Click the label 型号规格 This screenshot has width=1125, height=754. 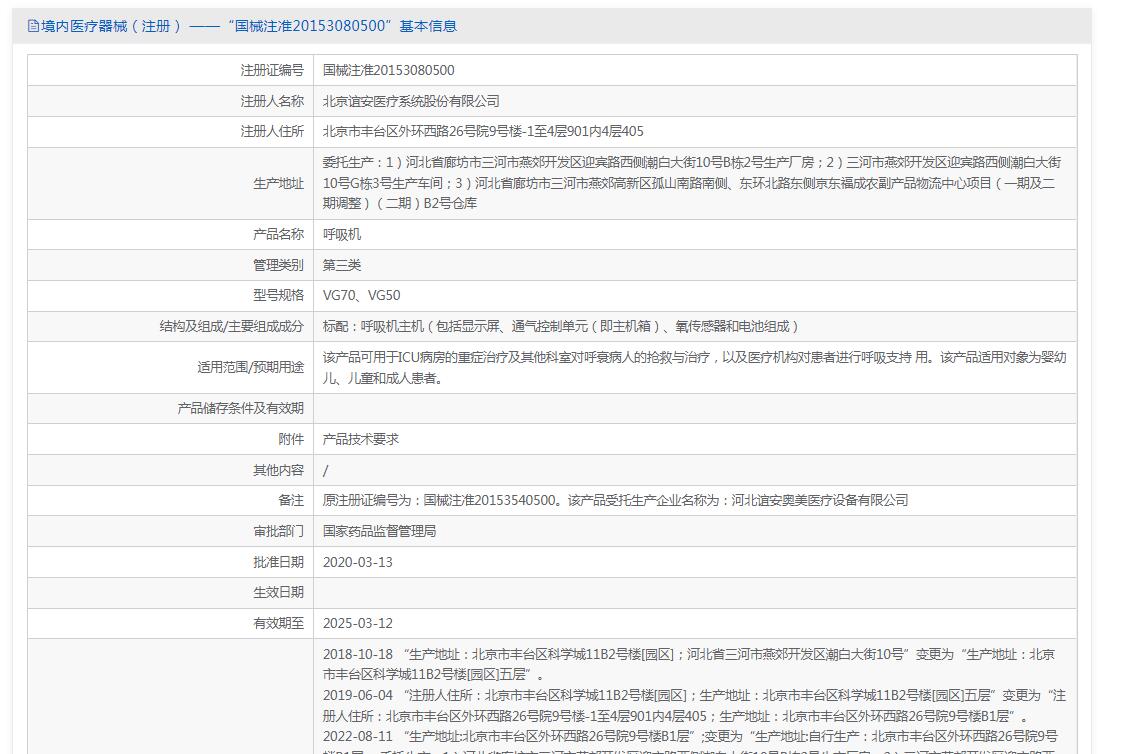pyautogui.click(x=278, y=296)
